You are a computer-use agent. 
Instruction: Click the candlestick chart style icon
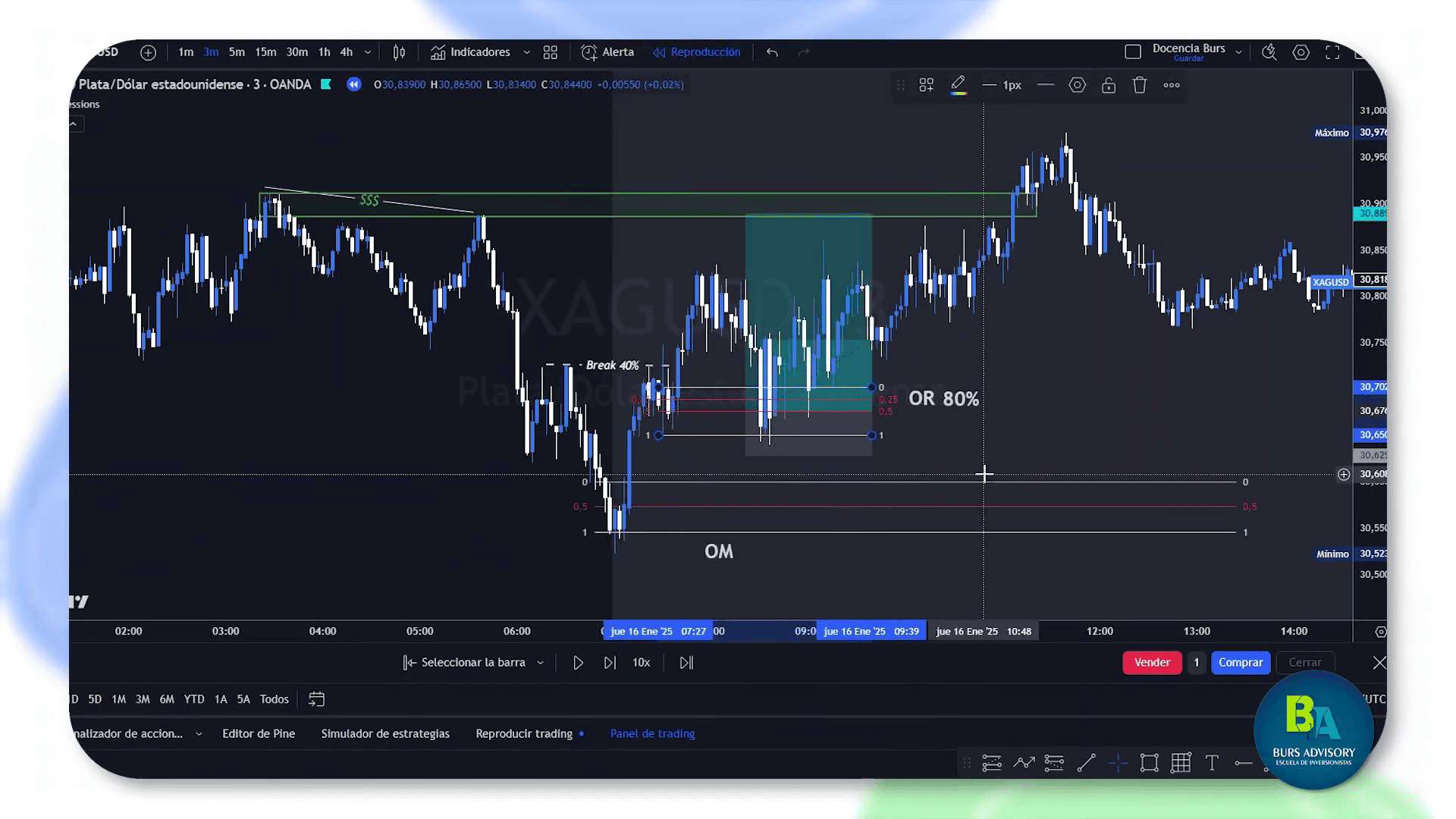399,52
